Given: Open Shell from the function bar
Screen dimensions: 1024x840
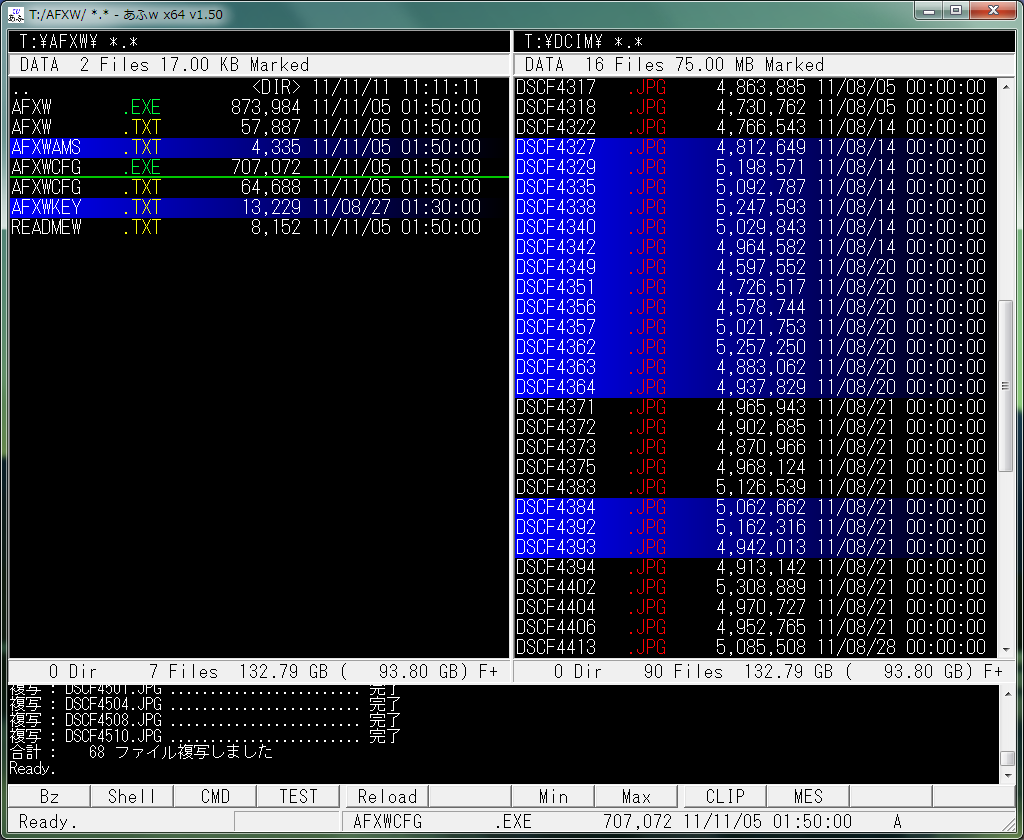Looking at the screenshot, I should [x=131, y=796].
